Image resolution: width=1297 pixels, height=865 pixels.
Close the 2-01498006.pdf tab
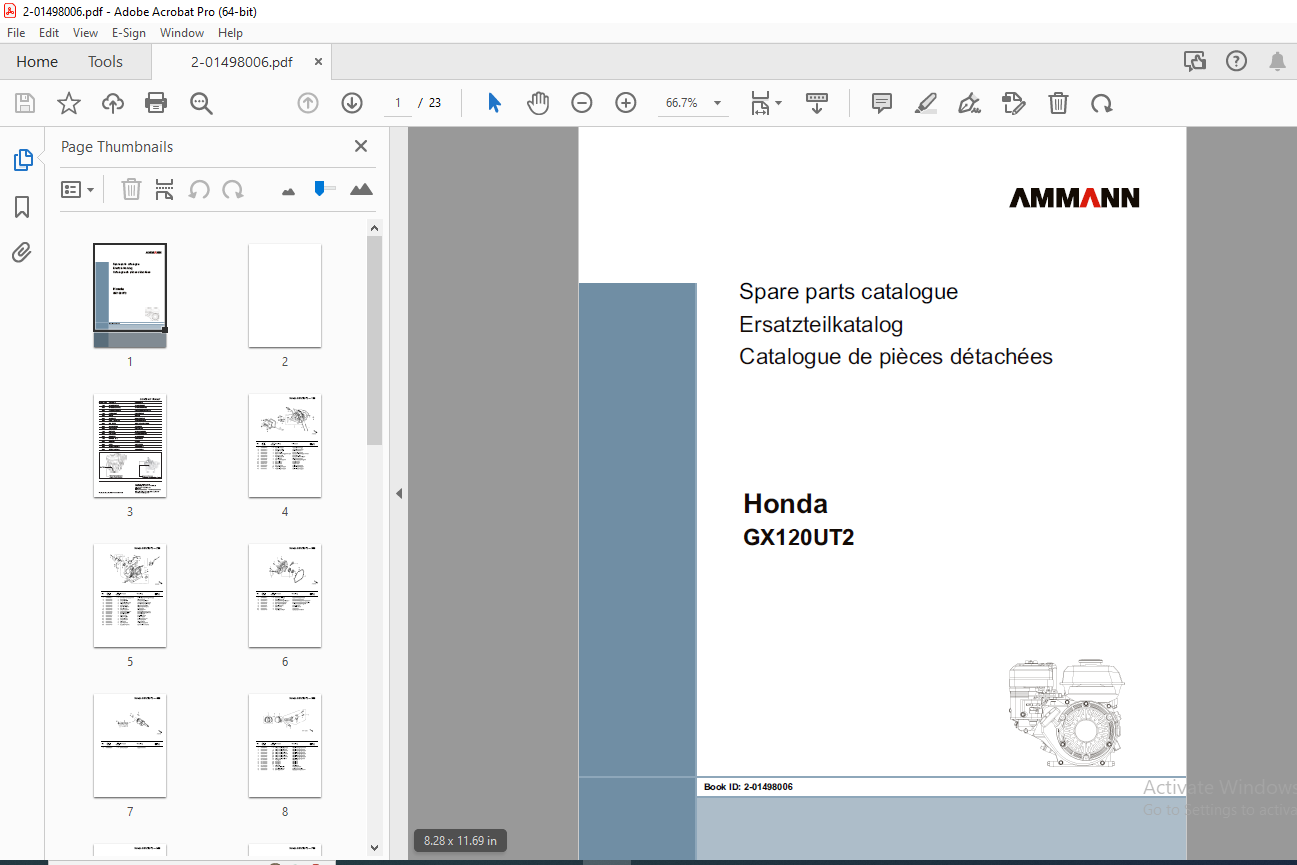click(x=318, y=62)
